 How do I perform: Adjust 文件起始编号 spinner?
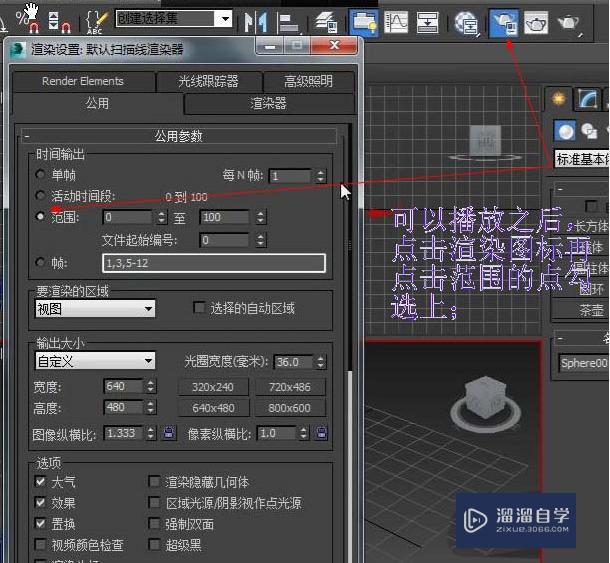[261, 240]
